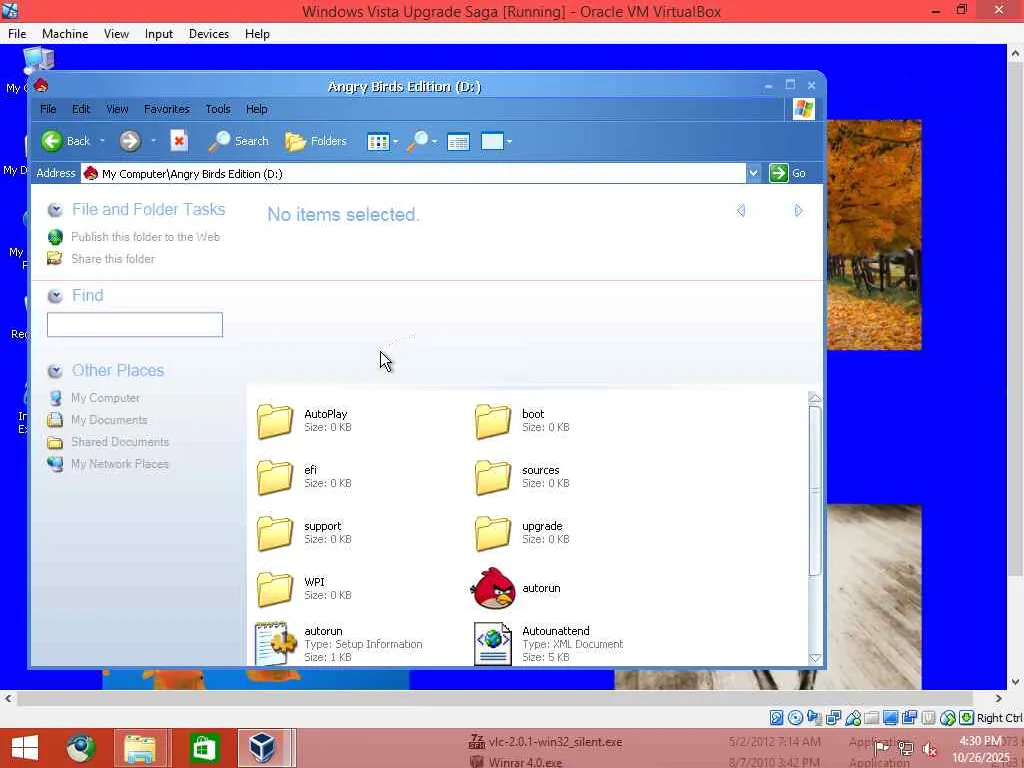The height and width of the screenshot is (768, 1024).
Task: Click the Address bar path field
Action: (x=413, y=173)
